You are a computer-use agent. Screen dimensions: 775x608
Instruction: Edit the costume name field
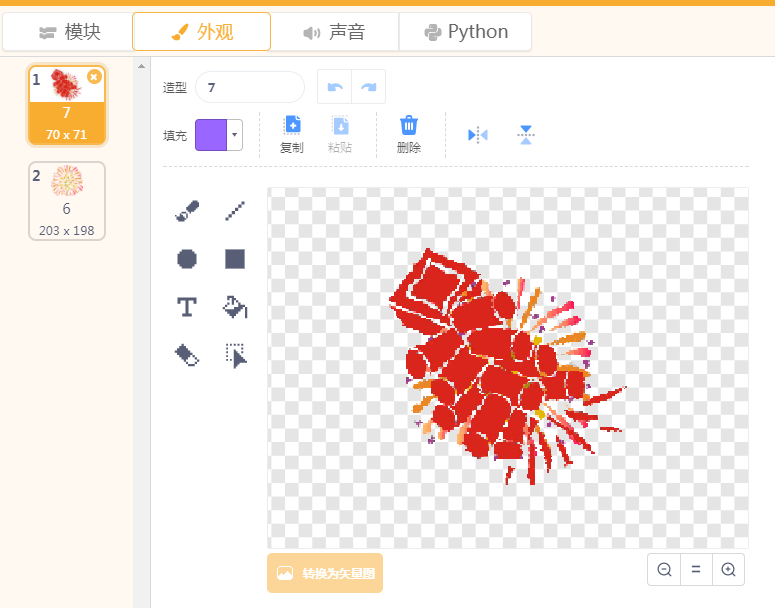tap(250, 87)
